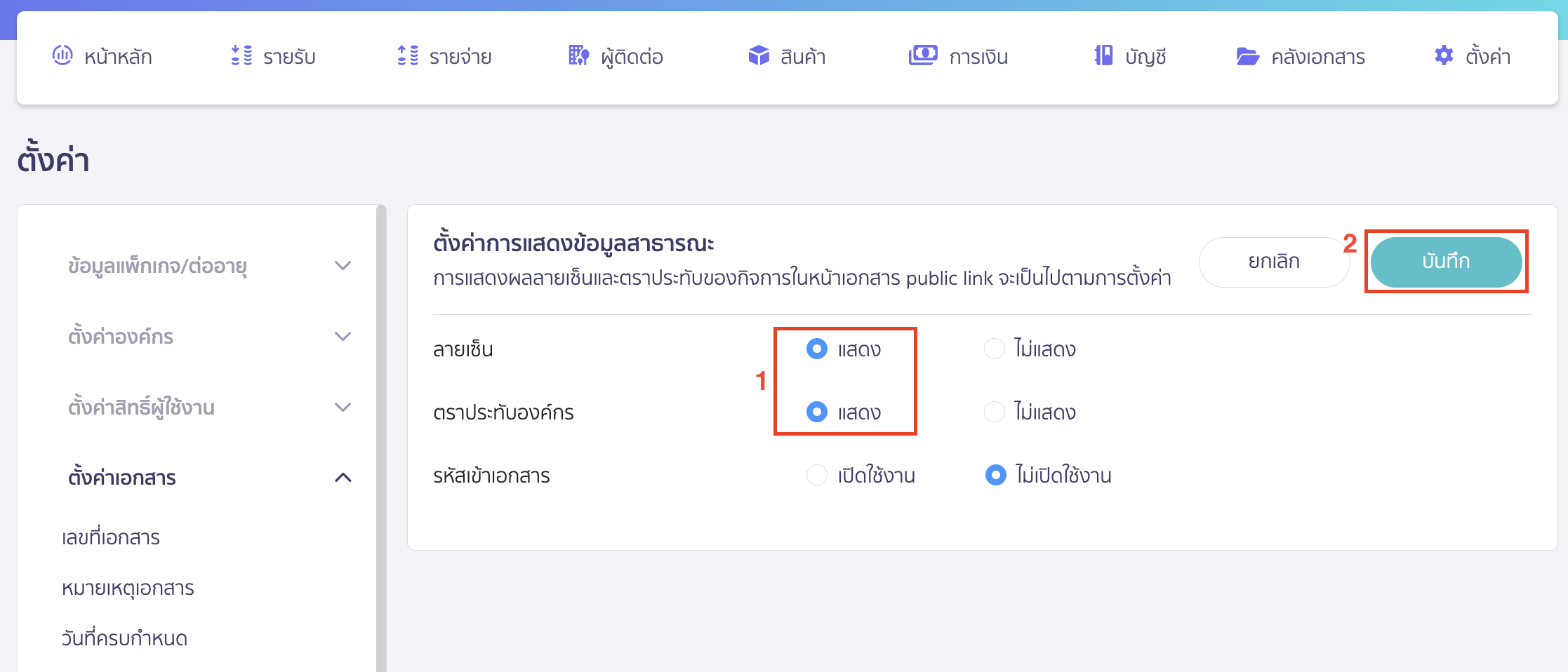This screenshot has height=672, width=1568.
Task: Open the เลขที่เอกสาร settings page
Action: 109,537
